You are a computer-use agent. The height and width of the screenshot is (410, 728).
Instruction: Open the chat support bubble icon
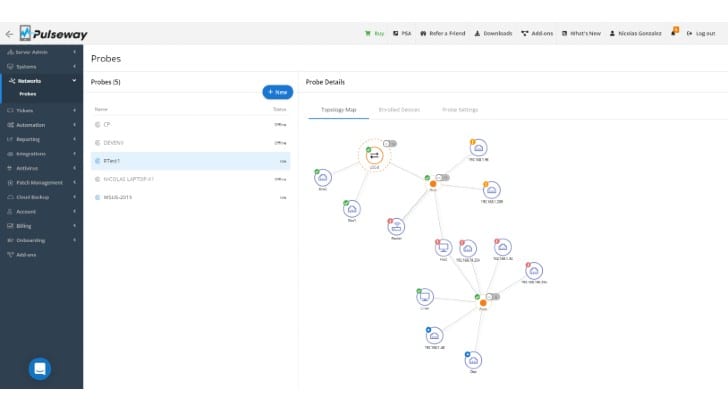(40, 369)
